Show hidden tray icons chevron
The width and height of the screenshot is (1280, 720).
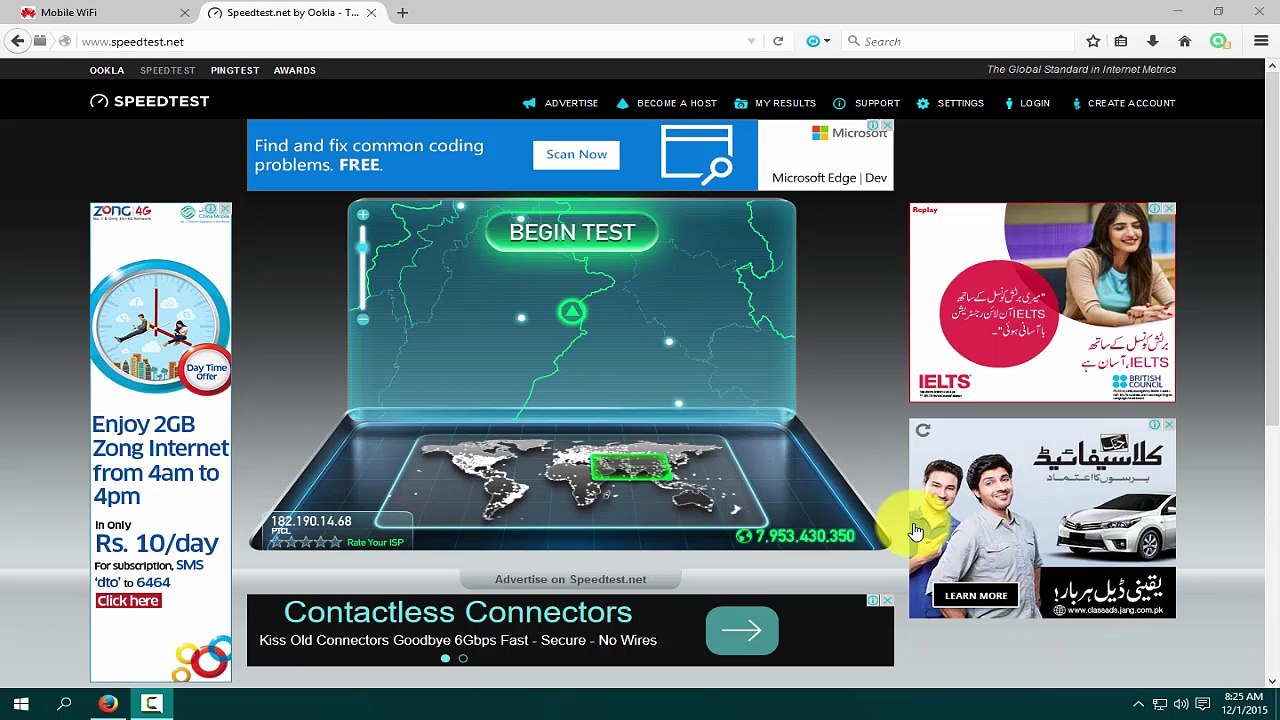[x=1138, y=704]
